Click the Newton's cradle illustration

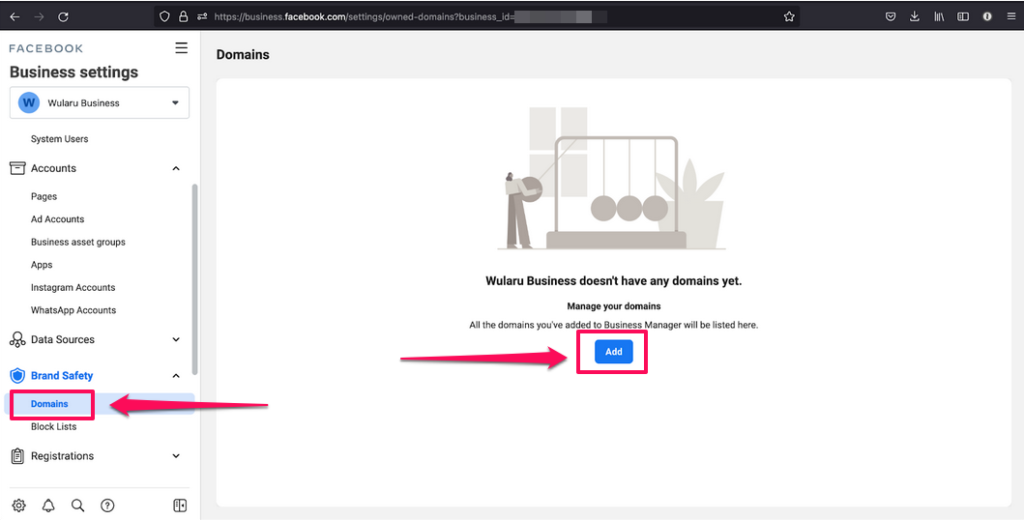pyautogui.click(x=612, y=179)
